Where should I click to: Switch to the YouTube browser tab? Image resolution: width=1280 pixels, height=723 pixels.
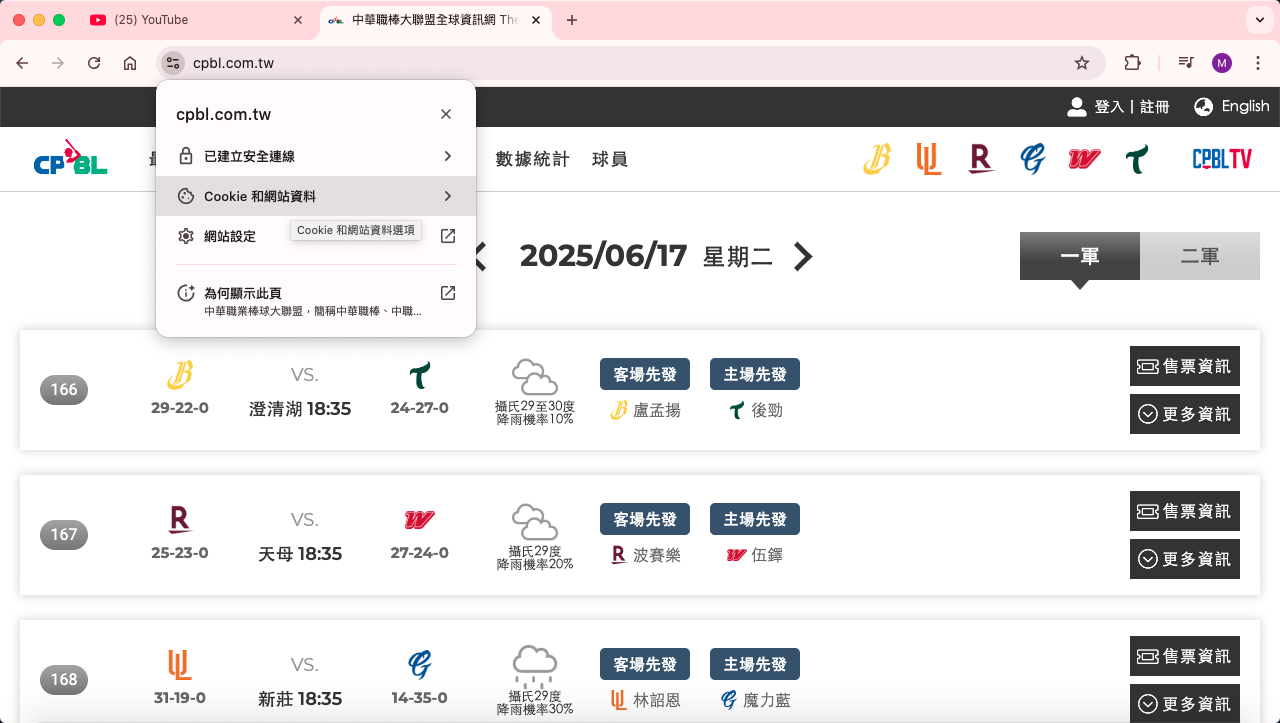(x=195, y=20)
